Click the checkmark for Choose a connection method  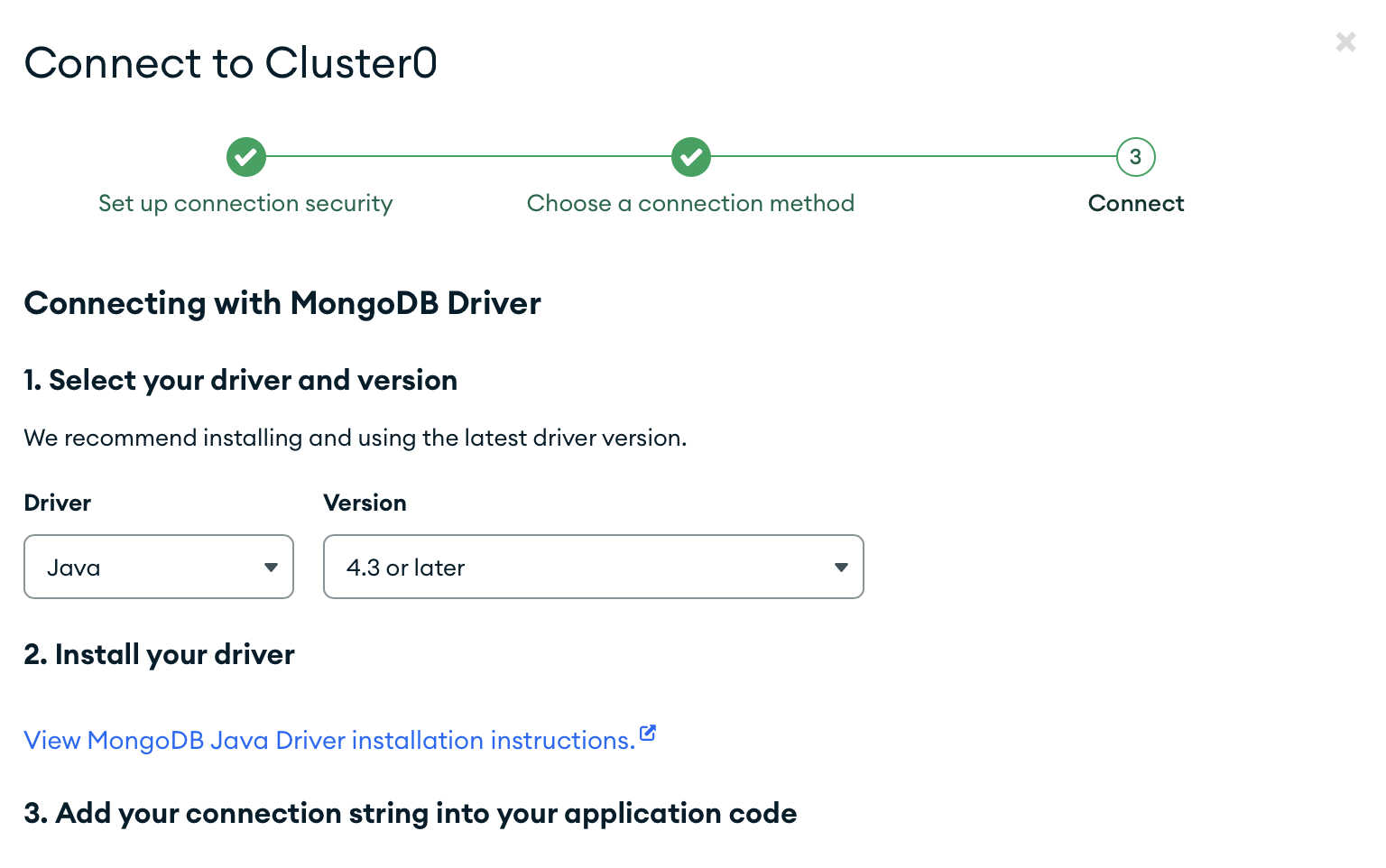click(691, 157)
